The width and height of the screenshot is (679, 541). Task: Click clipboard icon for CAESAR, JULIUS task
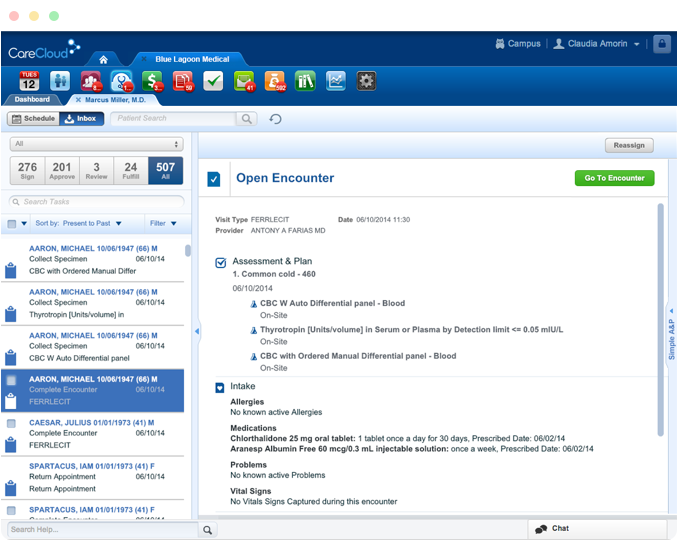(10, 445)
